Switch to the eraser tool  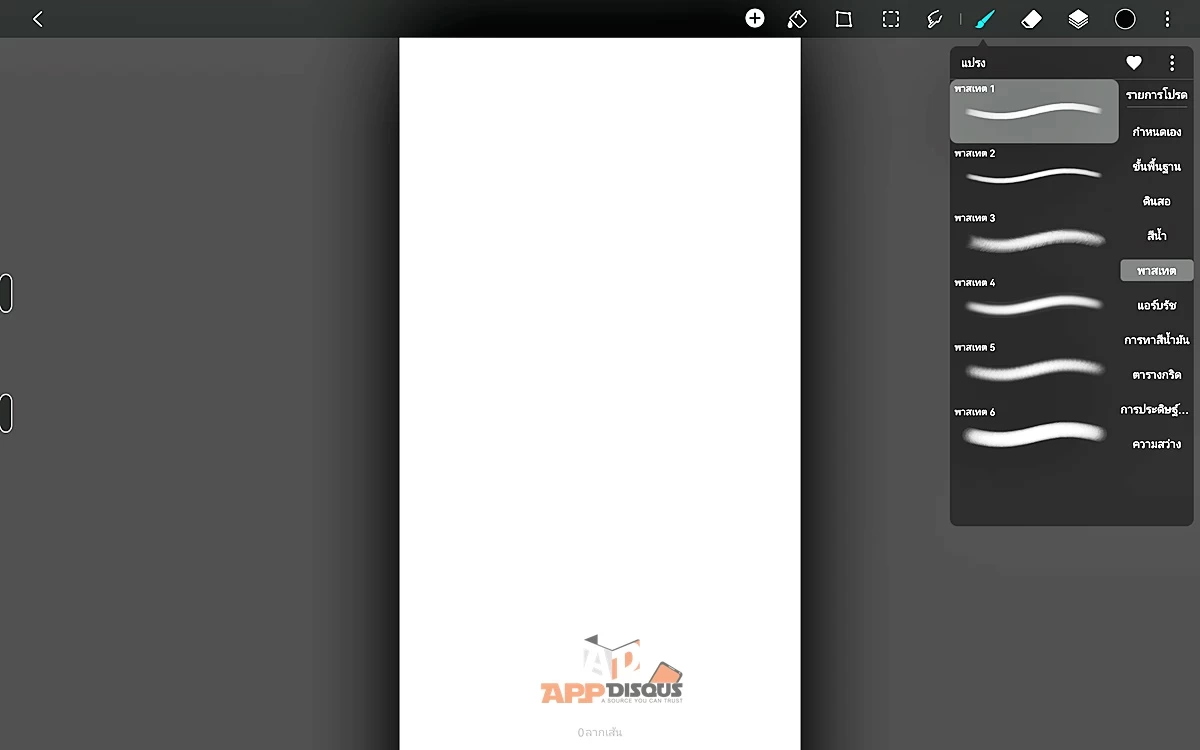1031,19
